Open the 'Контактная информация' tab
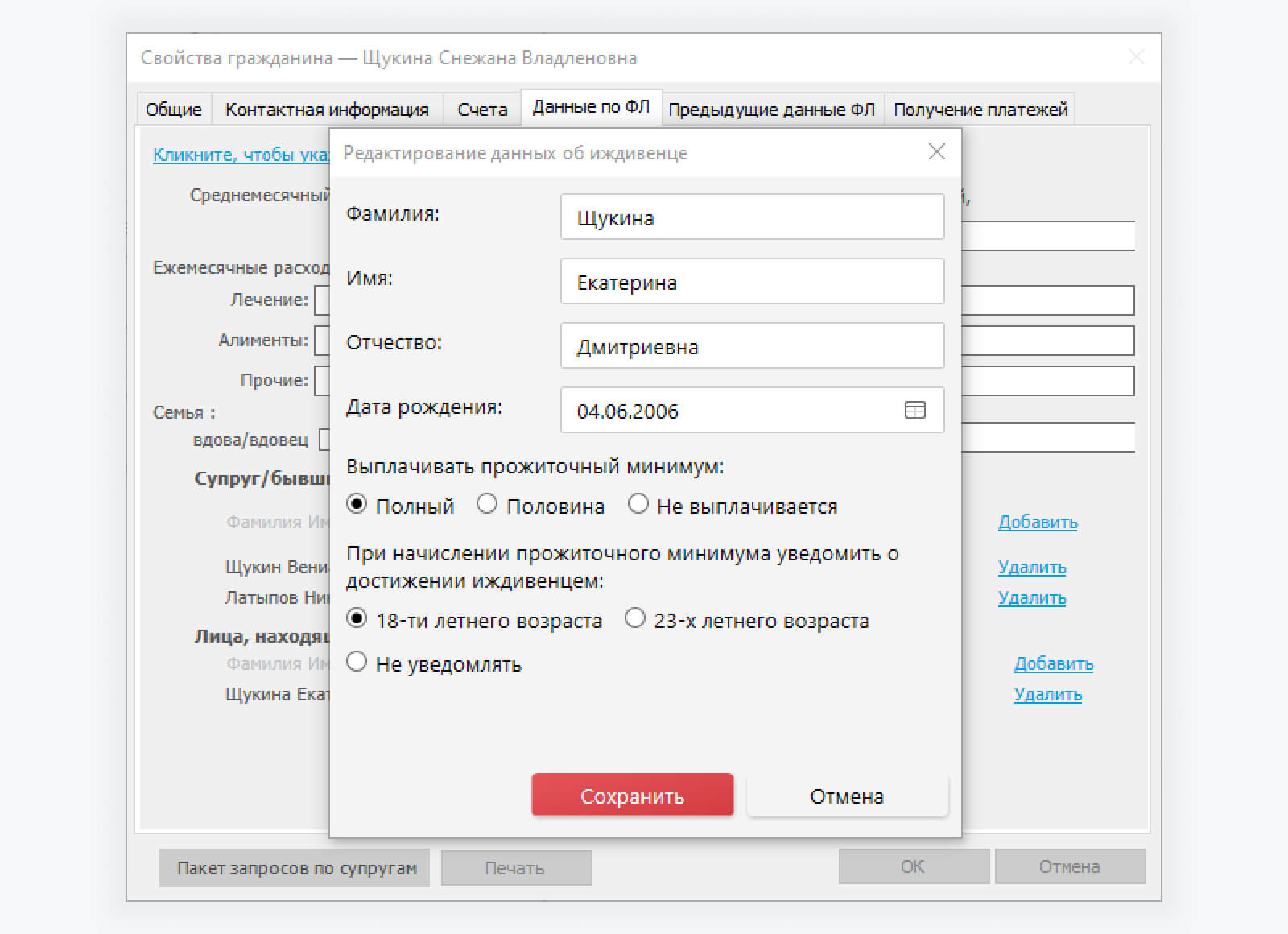This screenshot has width=1288, height=934. [327, 110]
